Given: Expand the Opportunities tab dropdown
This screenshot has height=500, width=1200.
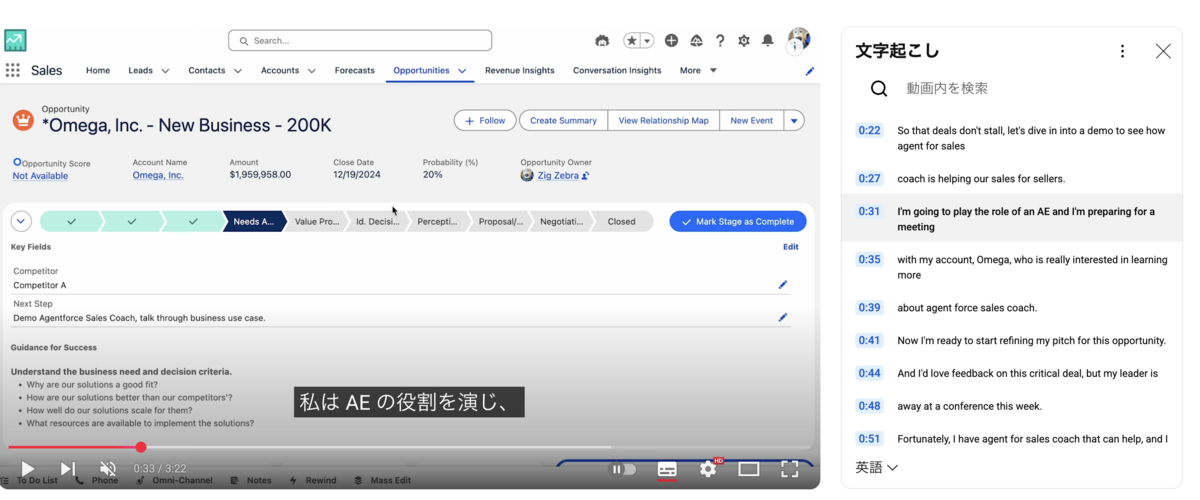Looking at the screenshot, I should [462, 71].
